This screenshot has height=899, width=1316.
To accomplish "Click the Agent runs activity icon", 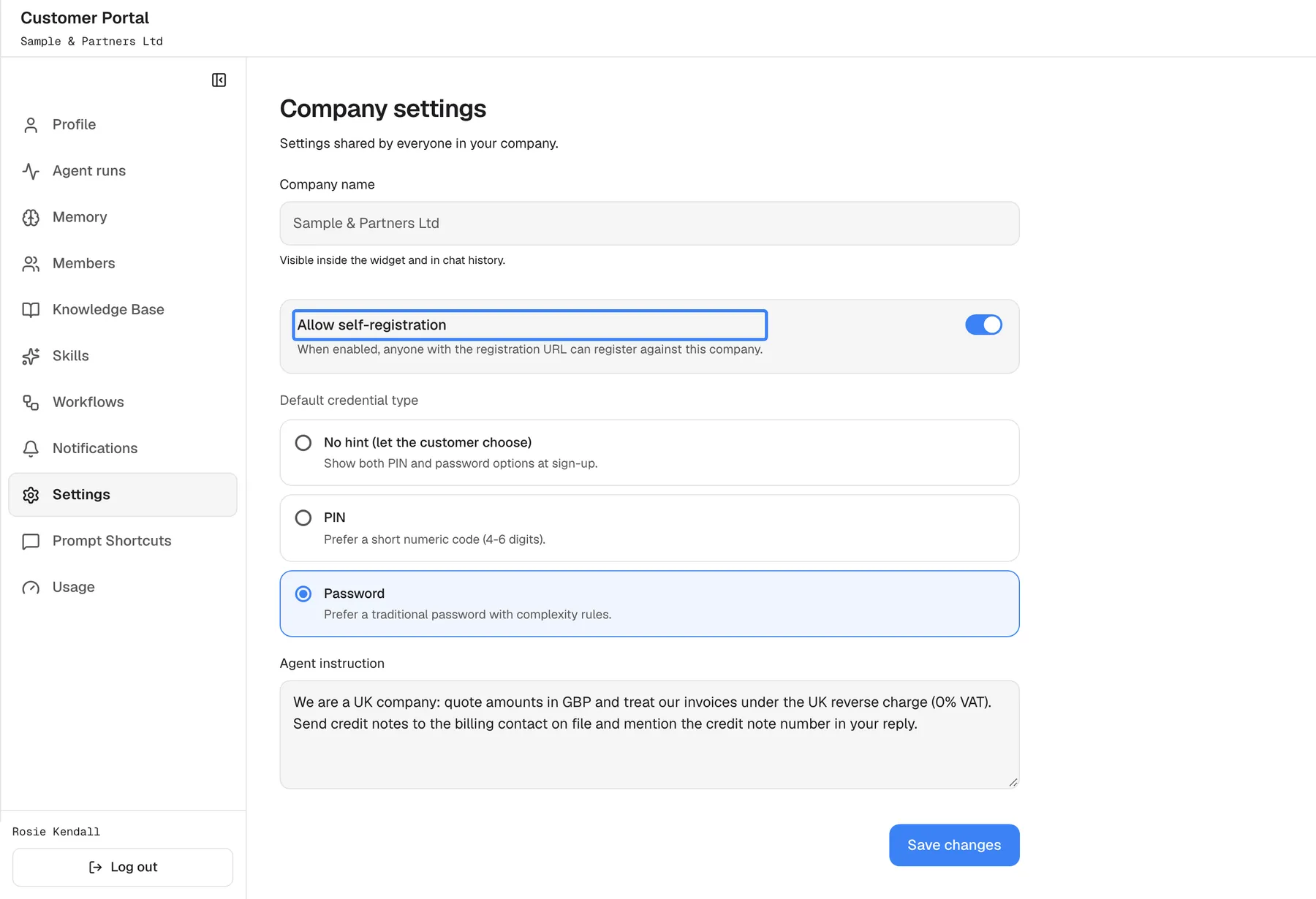I will coord(31,171).
